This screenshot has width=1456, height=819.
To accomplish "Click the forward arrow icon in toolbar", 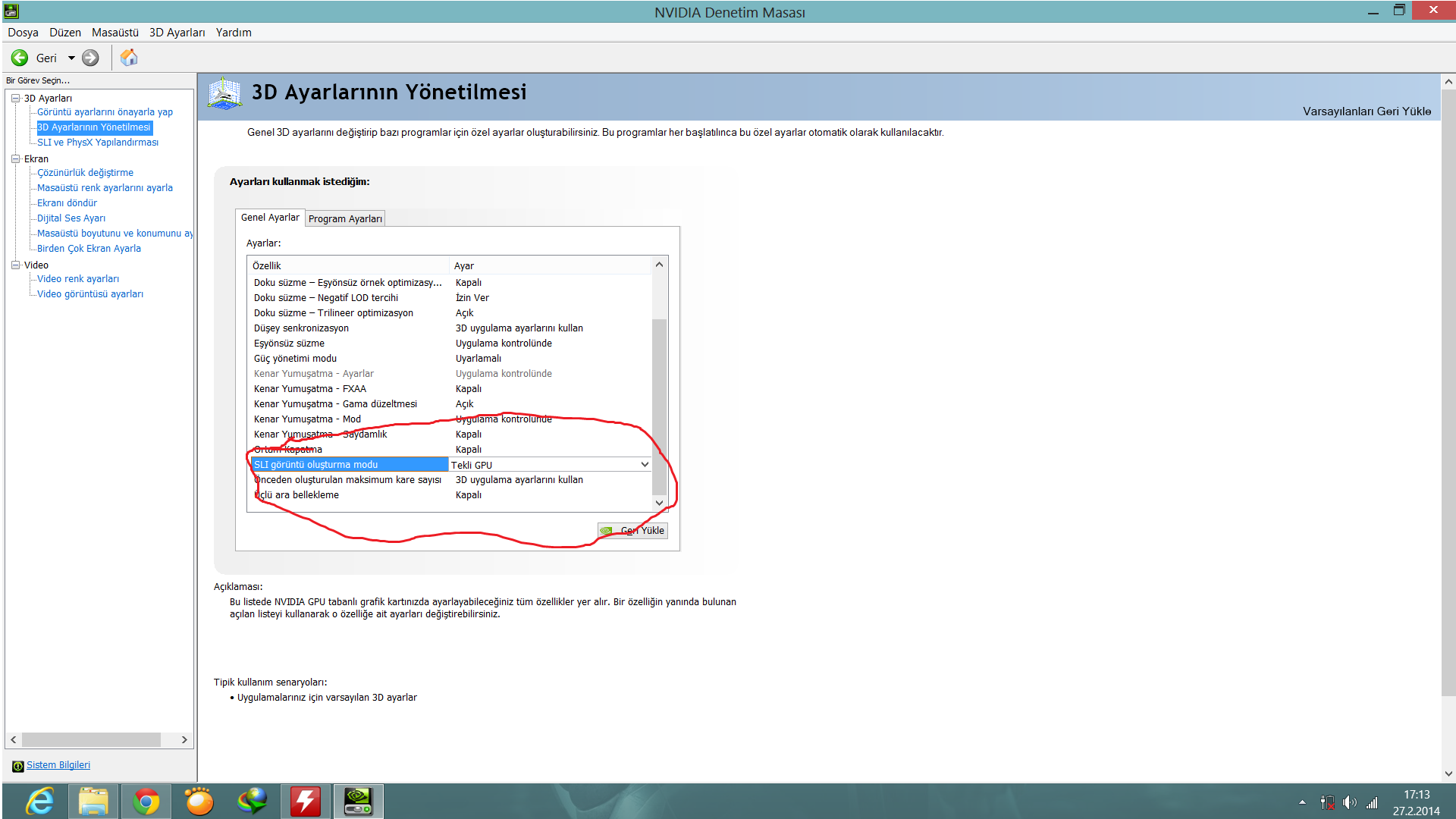I will [90, 58].
